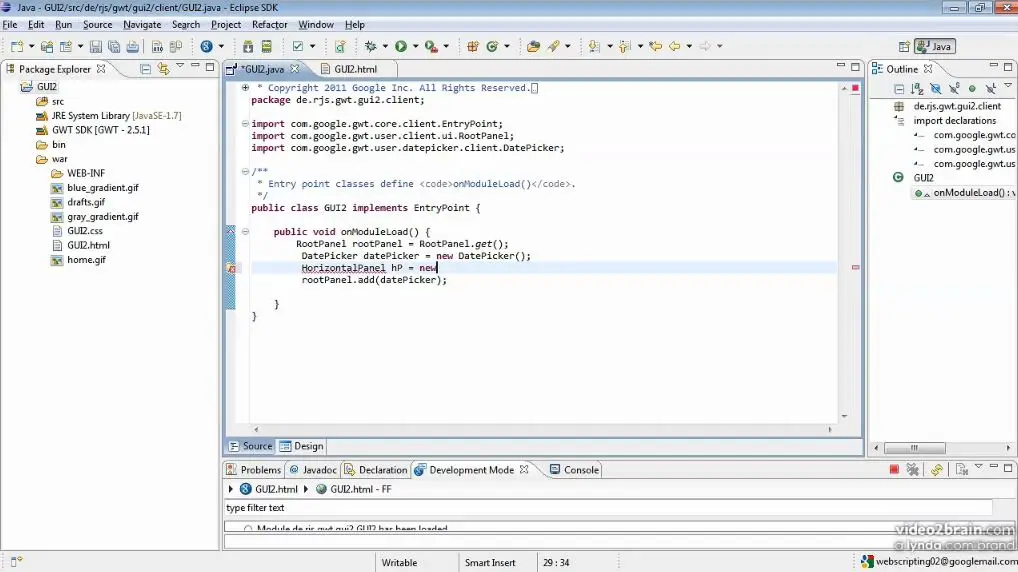This screenshot has height=572, width=1018.
Task: Toggle Hide Static Members in Outline
Action: tap(953, 89)
